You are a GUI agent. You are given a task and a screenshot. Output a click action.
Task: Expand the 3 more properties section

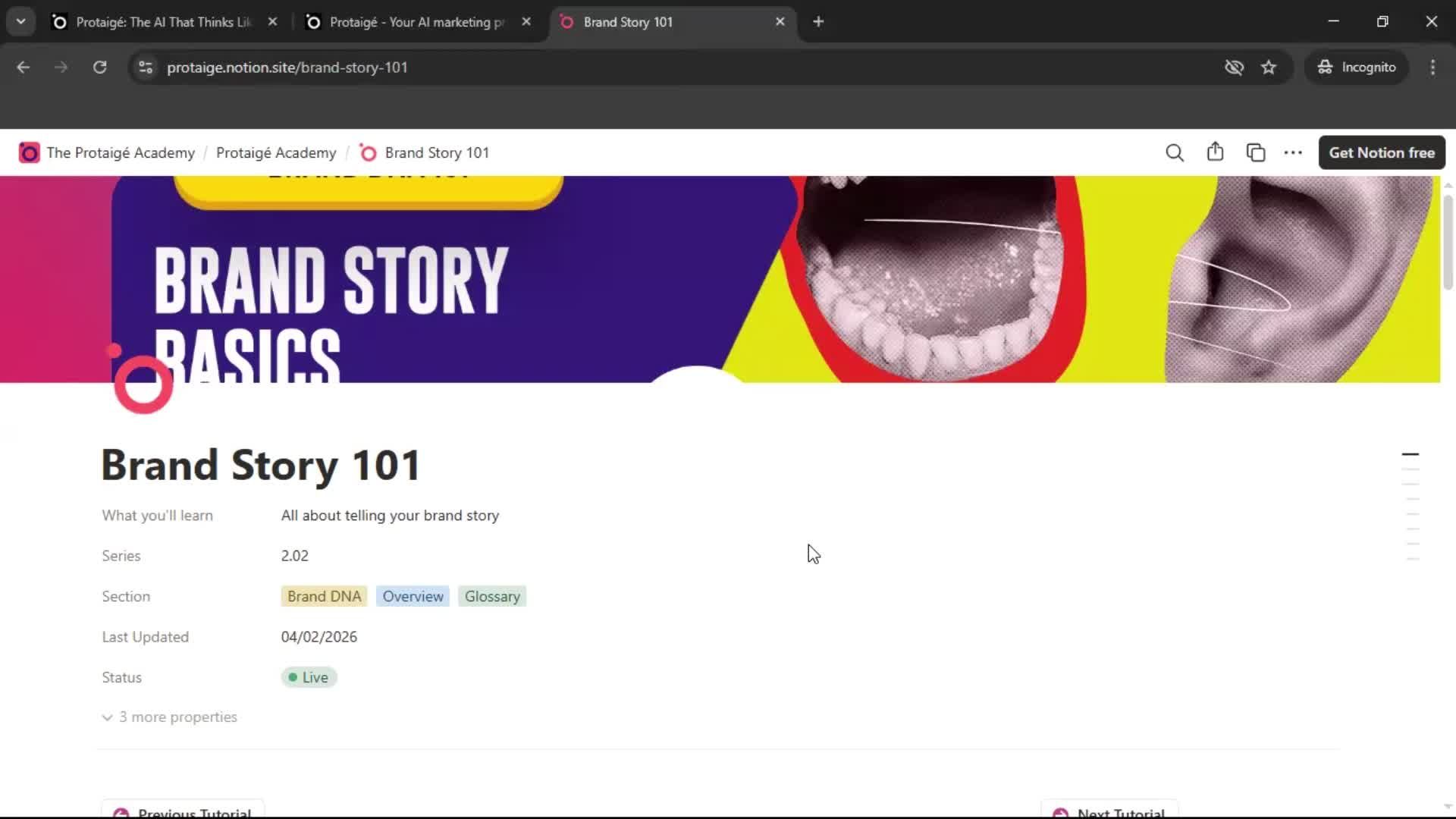(177, 717)
